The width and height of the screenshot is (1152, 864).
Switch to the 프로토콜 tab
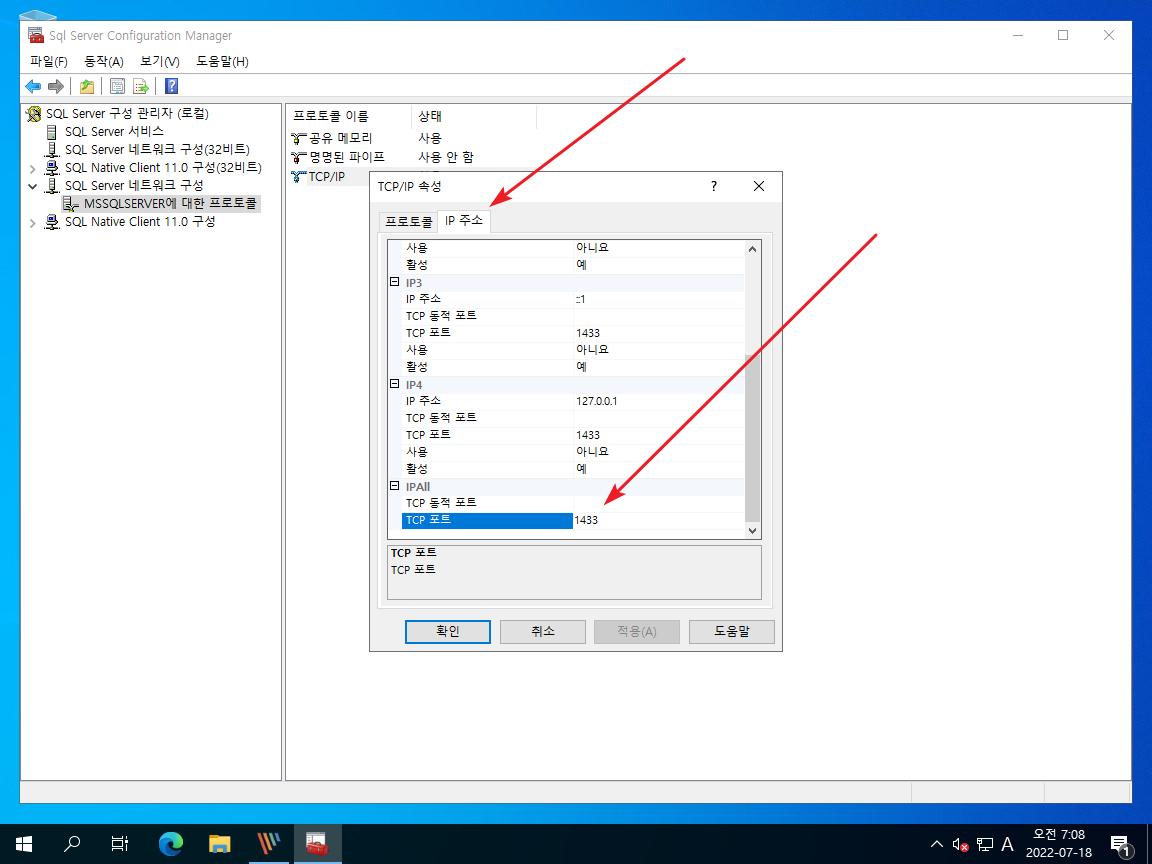(408, 221)
